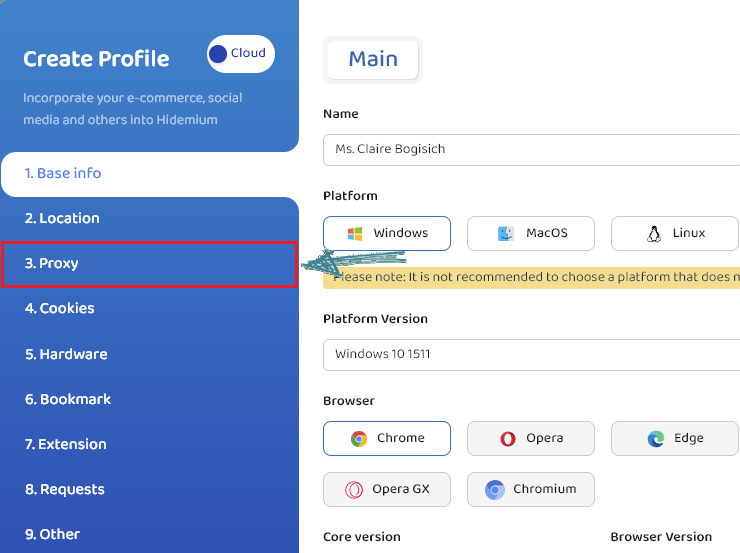
Task: Toggle the Cloud switch
Action: tap(240, 54)
